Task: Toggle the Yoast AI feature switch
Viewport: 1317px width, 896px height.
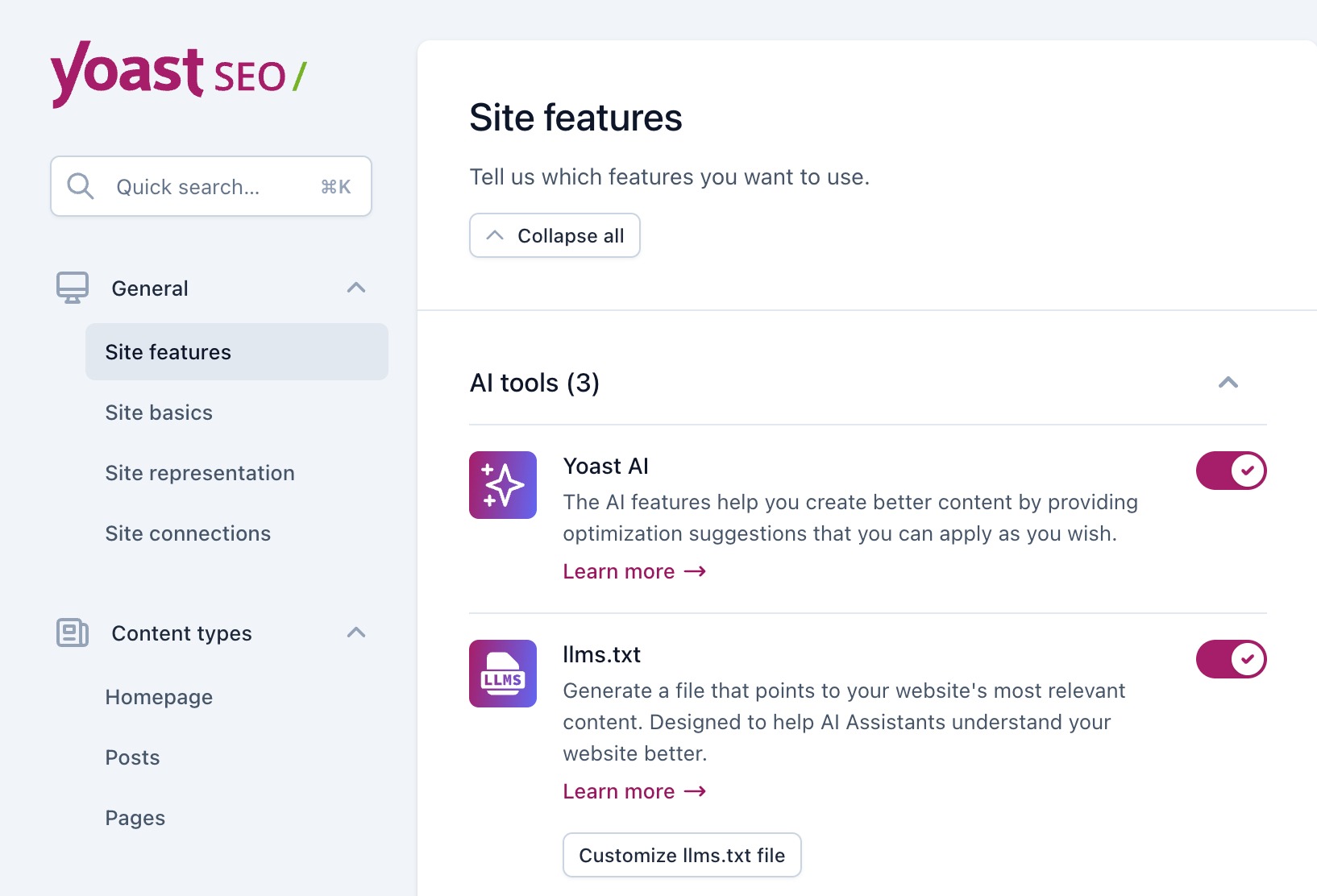Action: click(x=1231, y=471)
